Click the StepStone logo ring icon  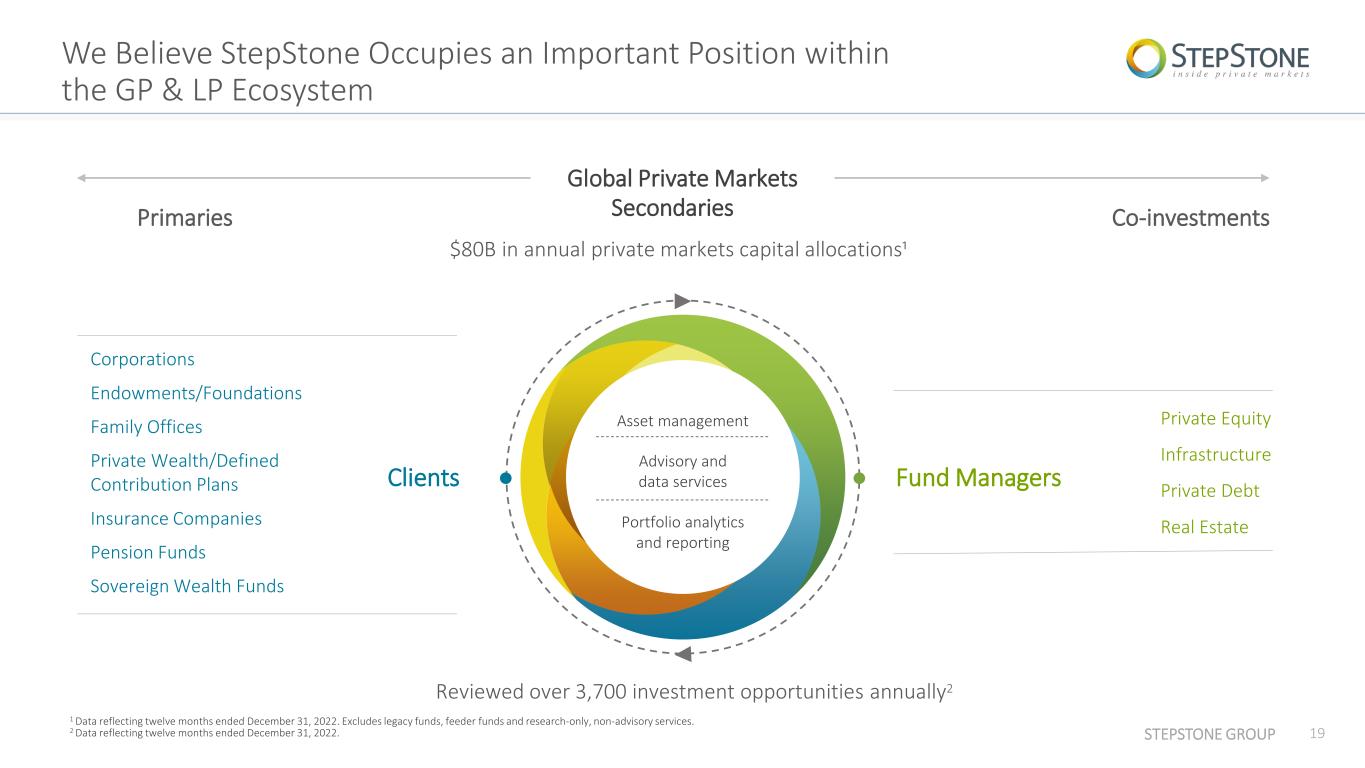coord(1146,58)
